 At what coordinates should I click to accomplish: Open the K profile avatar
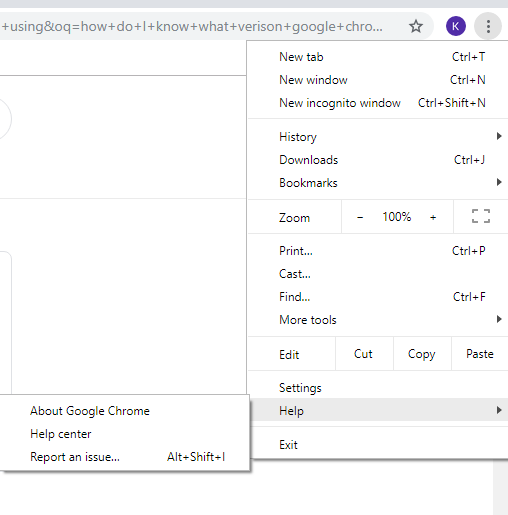(x=456, y=26)
